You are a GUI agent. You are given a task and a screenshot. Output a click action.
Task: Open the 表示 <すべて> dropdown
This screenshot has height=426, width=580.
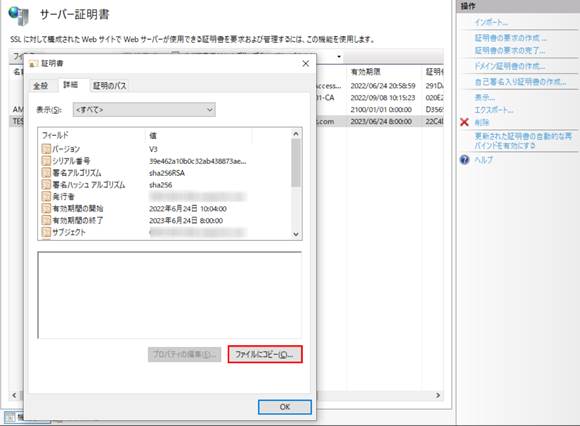pyautogui.click(x=144, y=109)
